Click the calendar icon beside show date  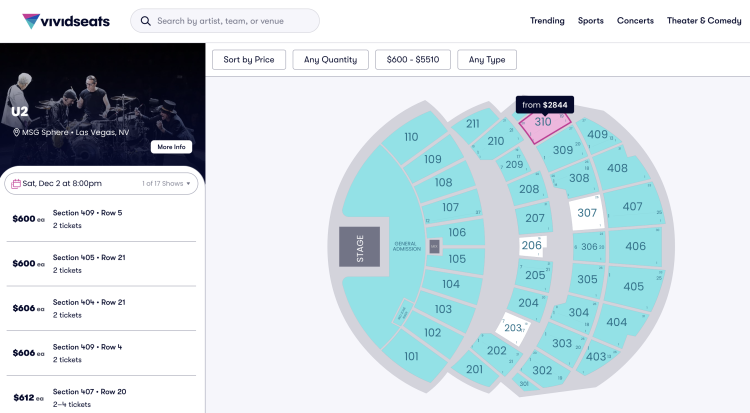point(16,183)
